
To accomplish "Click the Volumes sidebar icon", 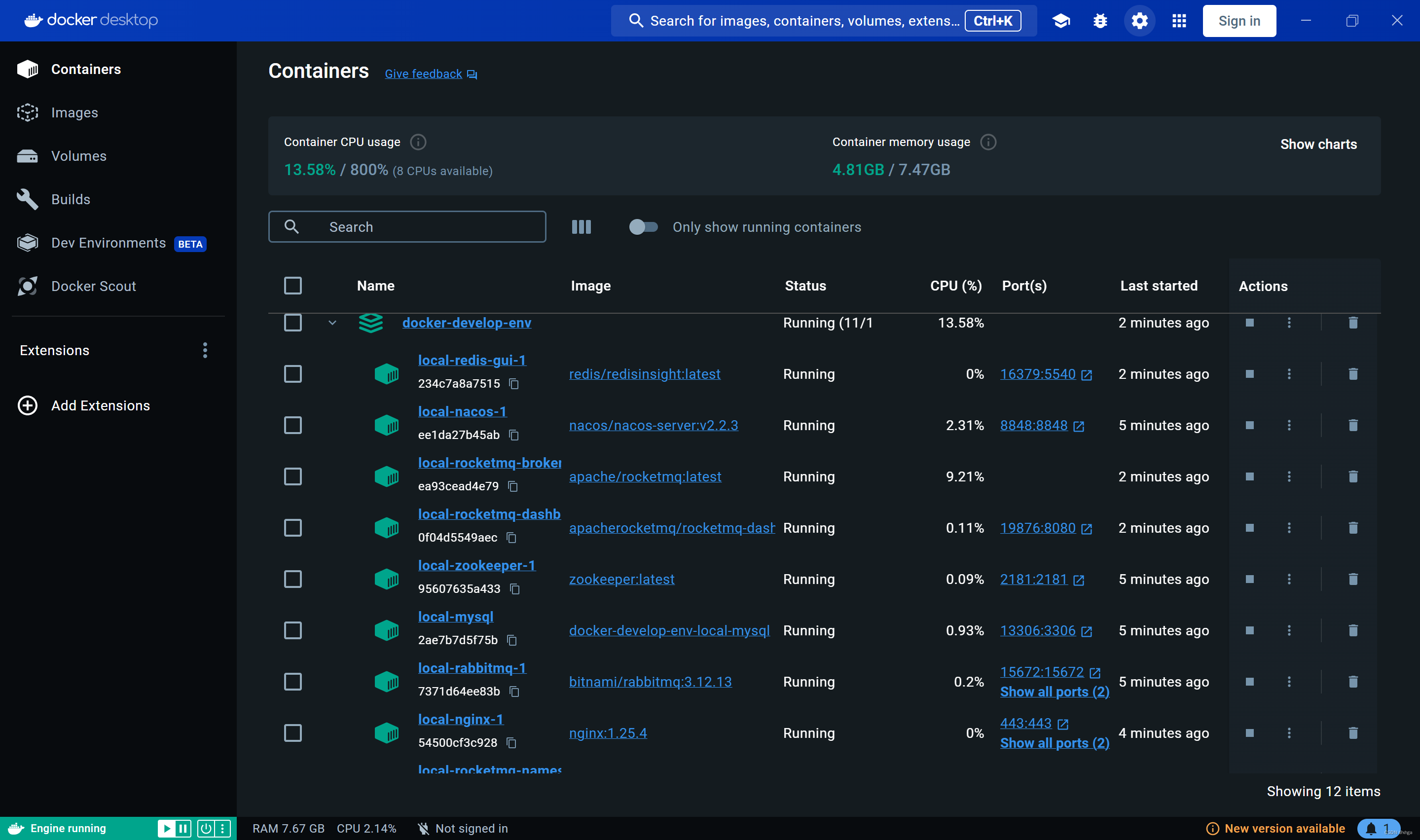I will 27,156.
